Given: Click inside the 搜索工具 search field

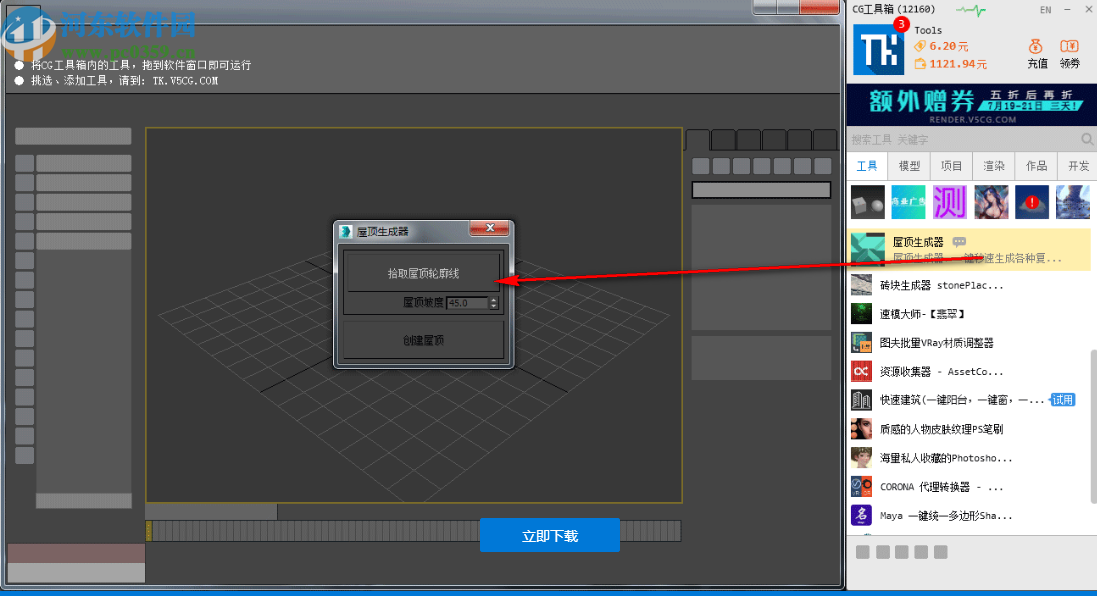Looking at the screenshot, I should coord(950,139).
